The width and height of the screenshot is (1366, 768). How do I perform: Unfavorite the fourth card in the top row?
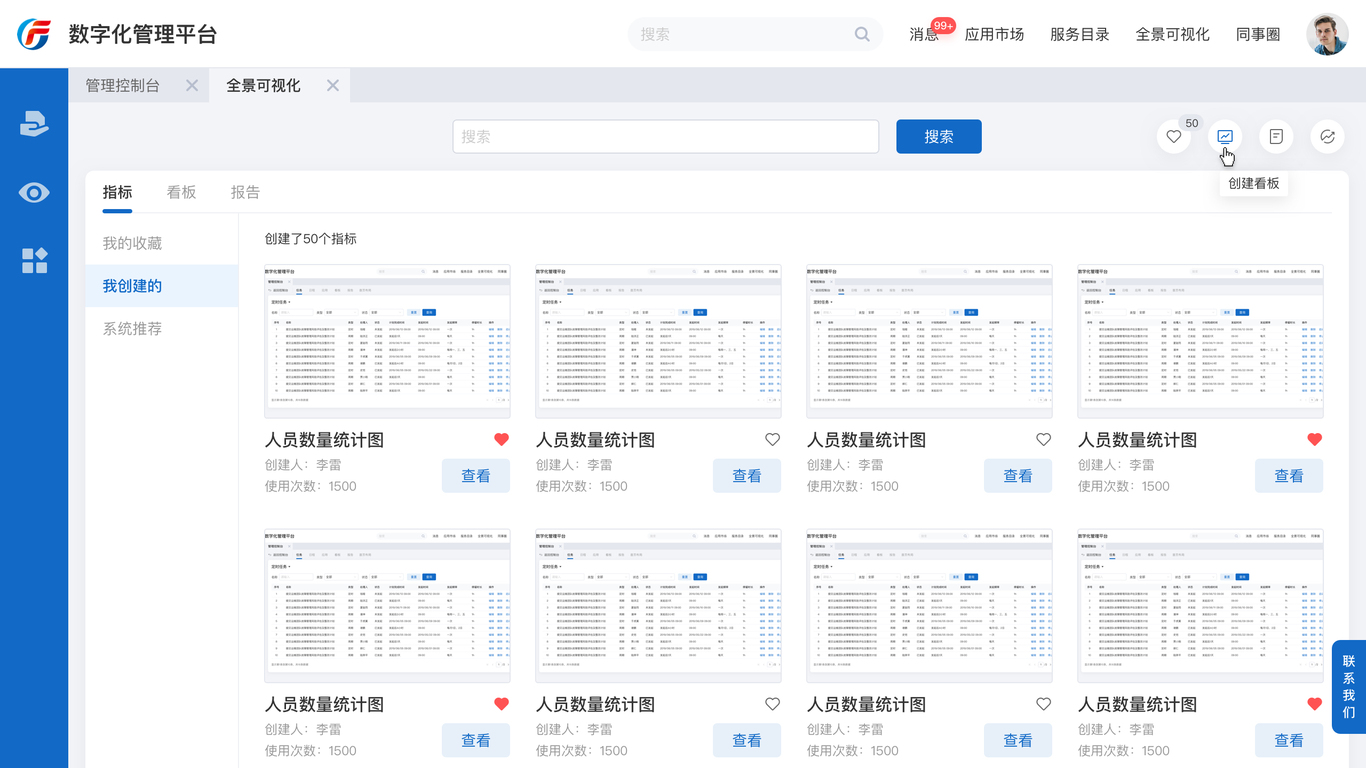1315,439
